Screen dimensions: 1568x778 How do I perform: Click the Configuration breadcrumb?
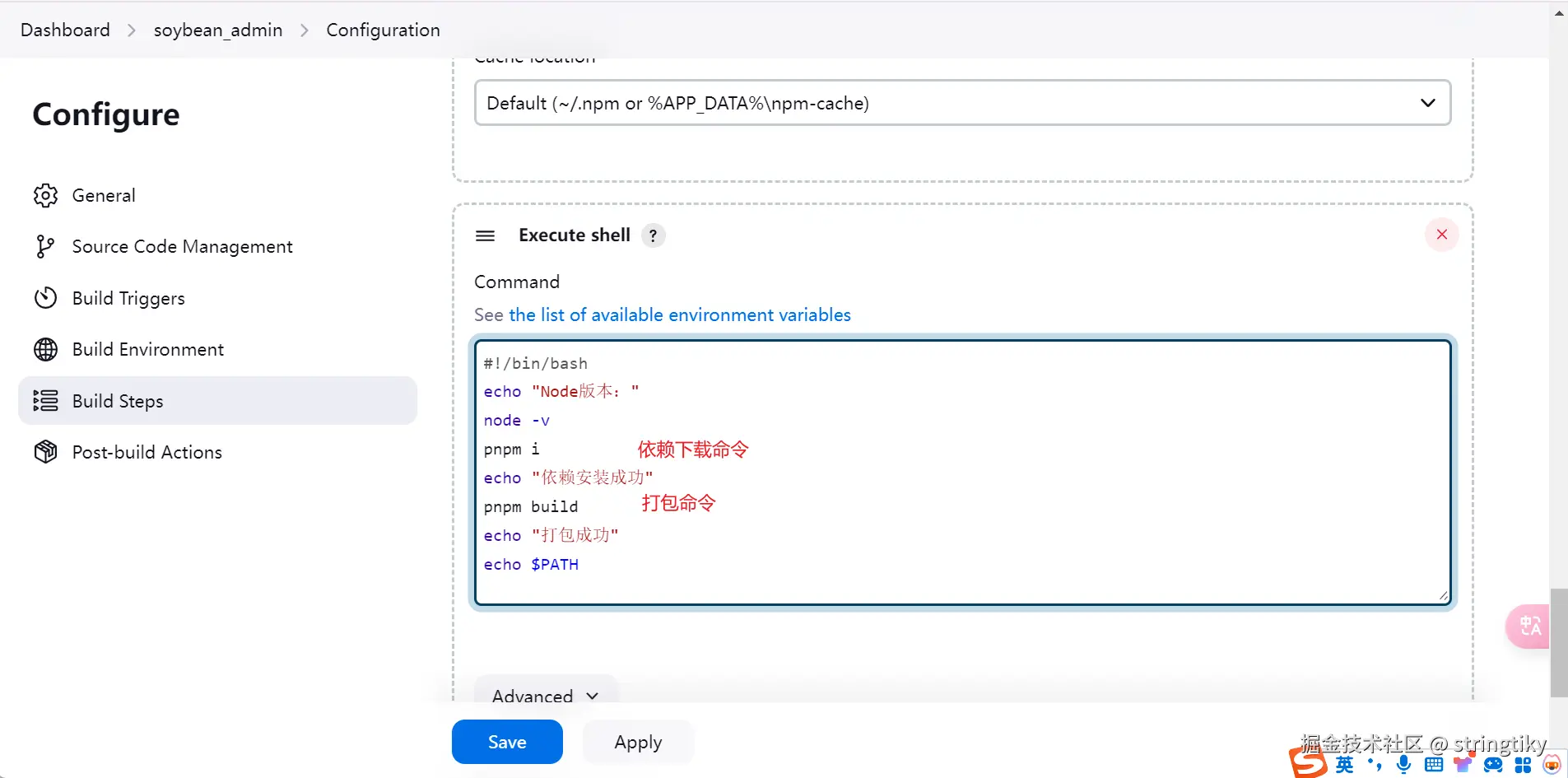tap(384, 30)
